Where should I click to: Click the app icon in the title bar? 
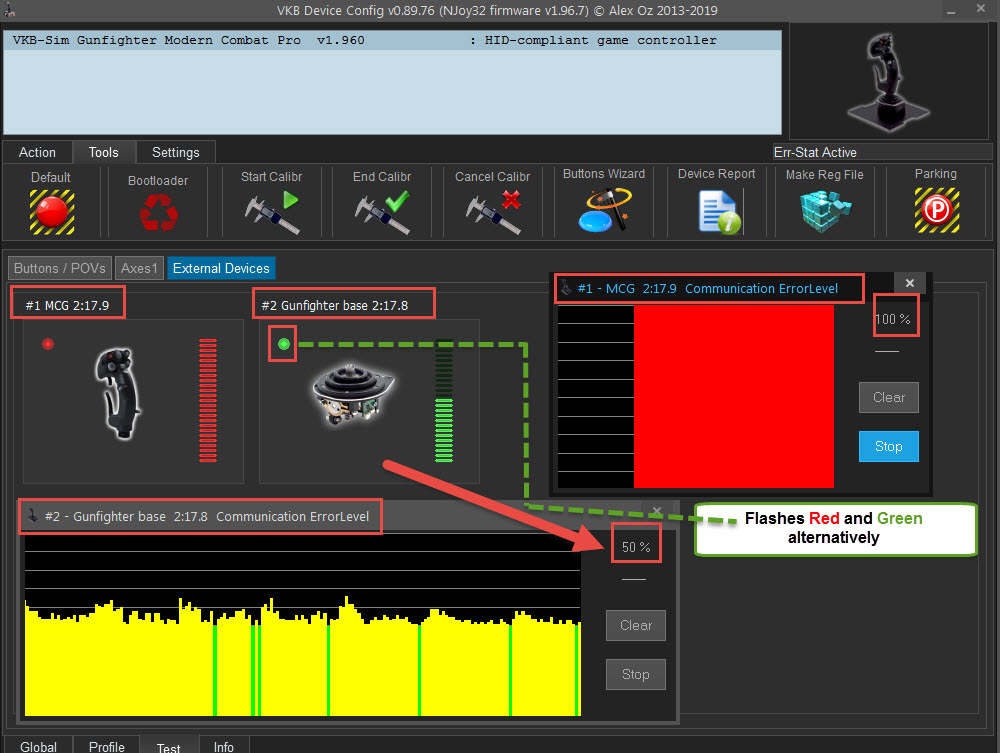click(x=9, y=10)
